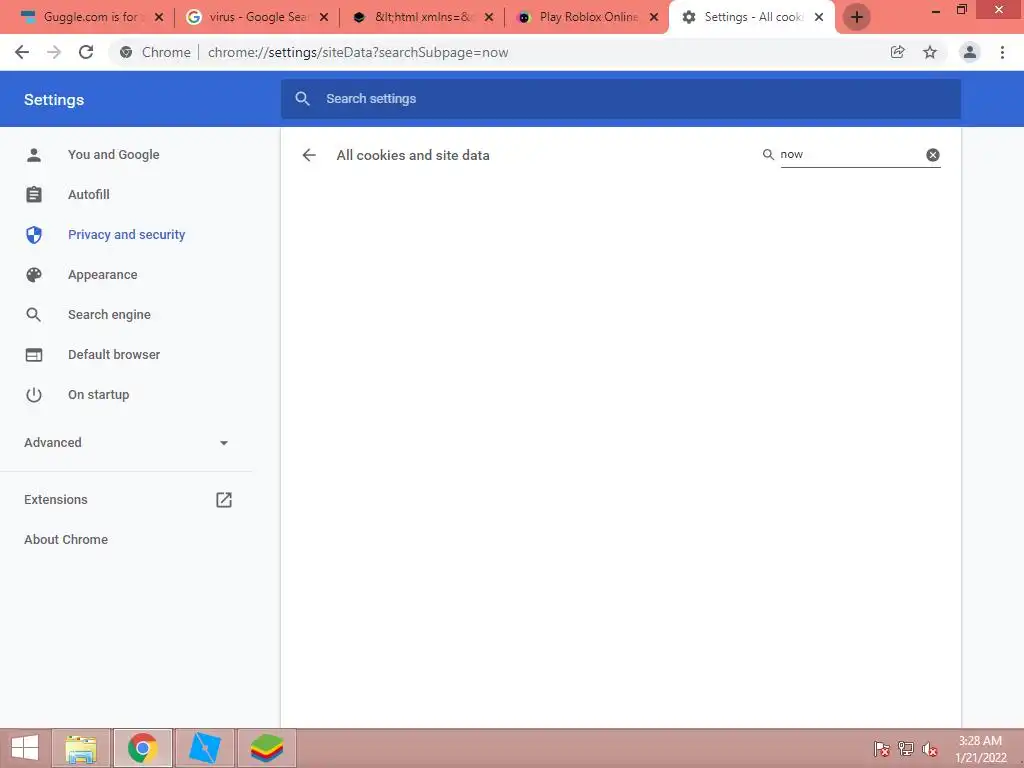Minimize the Chrome window
This screenshot has width=1024, height=768.
coord(936,11)
